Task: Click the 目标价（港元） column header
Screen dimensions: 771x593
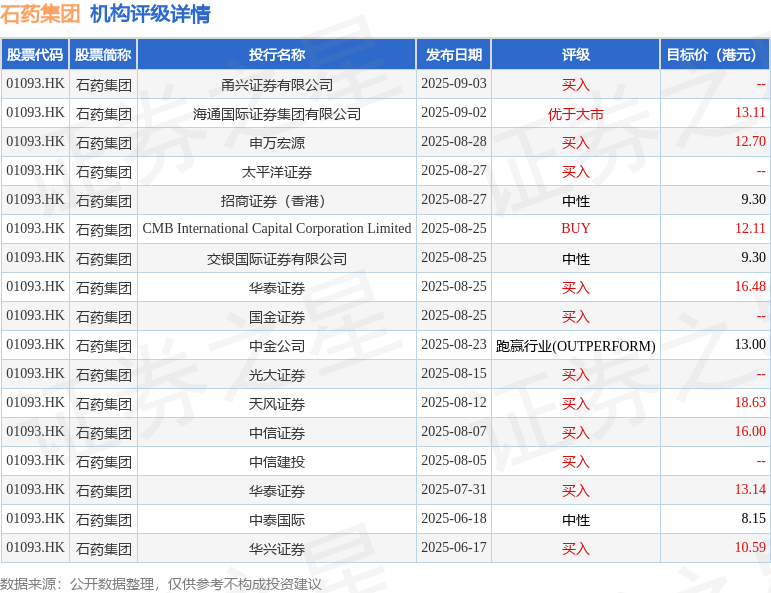Action: tap(715, 54)
